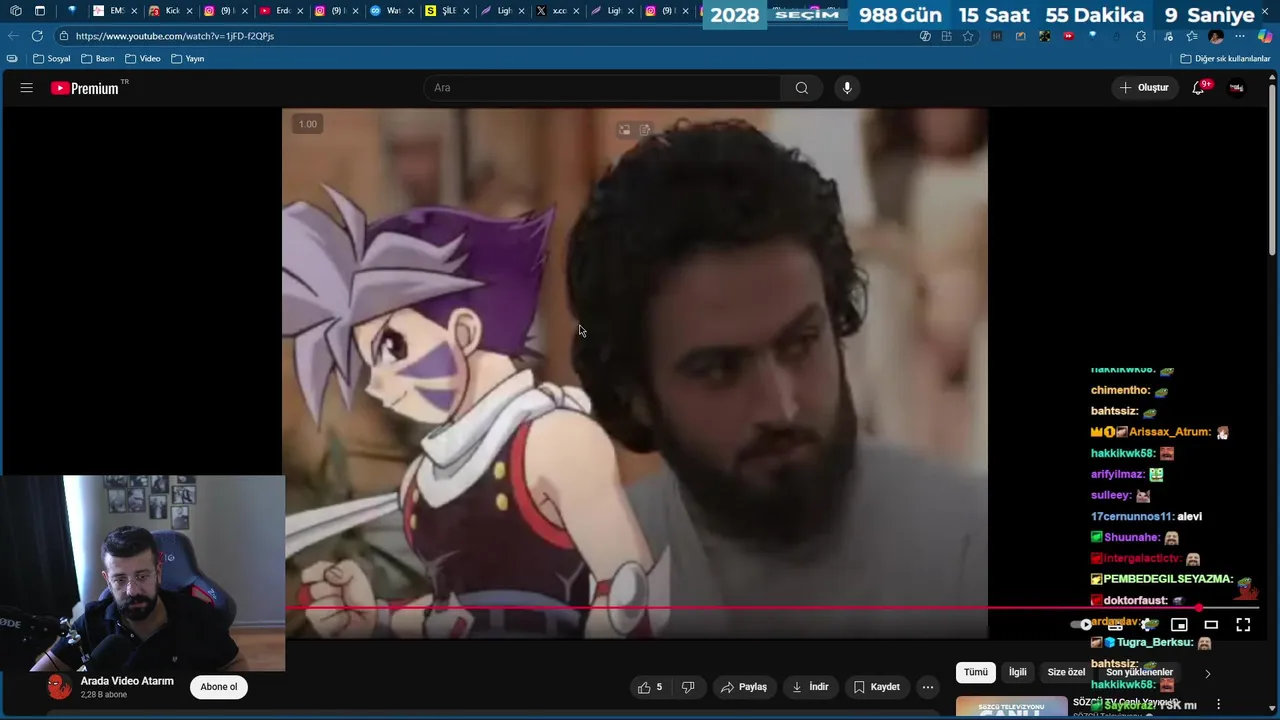This screenshot has width=1280, height=720.
Task: Reload the page in the browser
Action: [37, 36]
